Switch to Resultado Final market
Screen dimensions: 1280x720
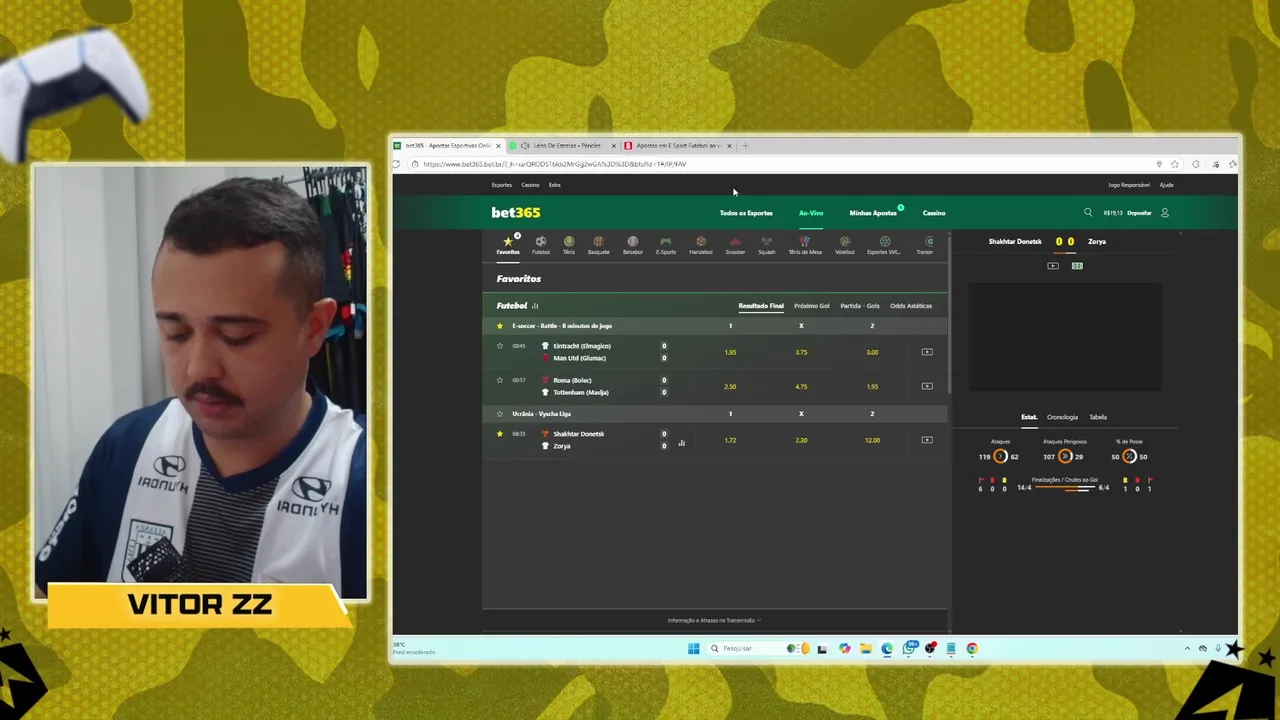coord(761,306)
